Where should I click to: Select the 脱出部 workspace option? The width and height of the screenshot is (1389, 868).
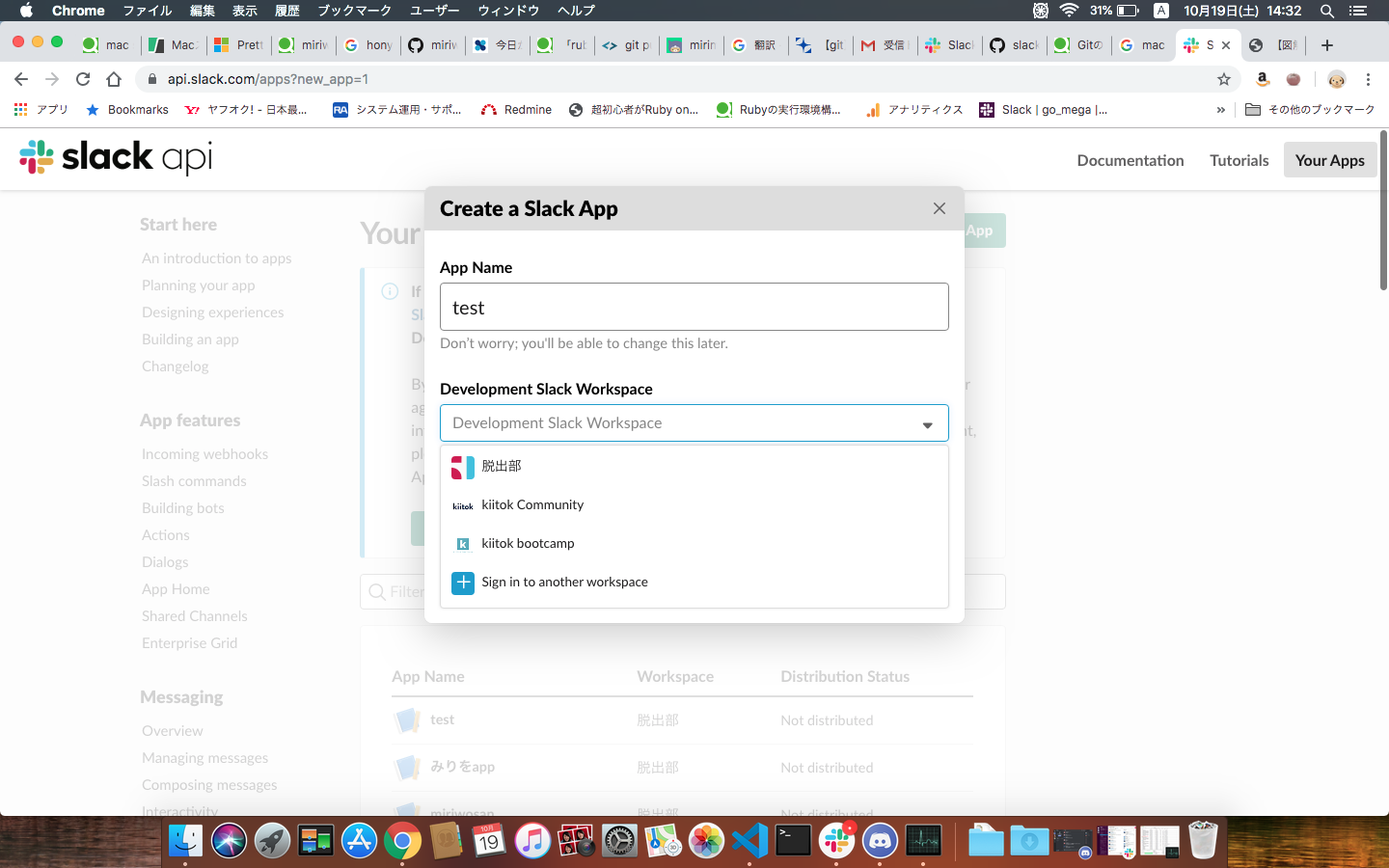694,467
